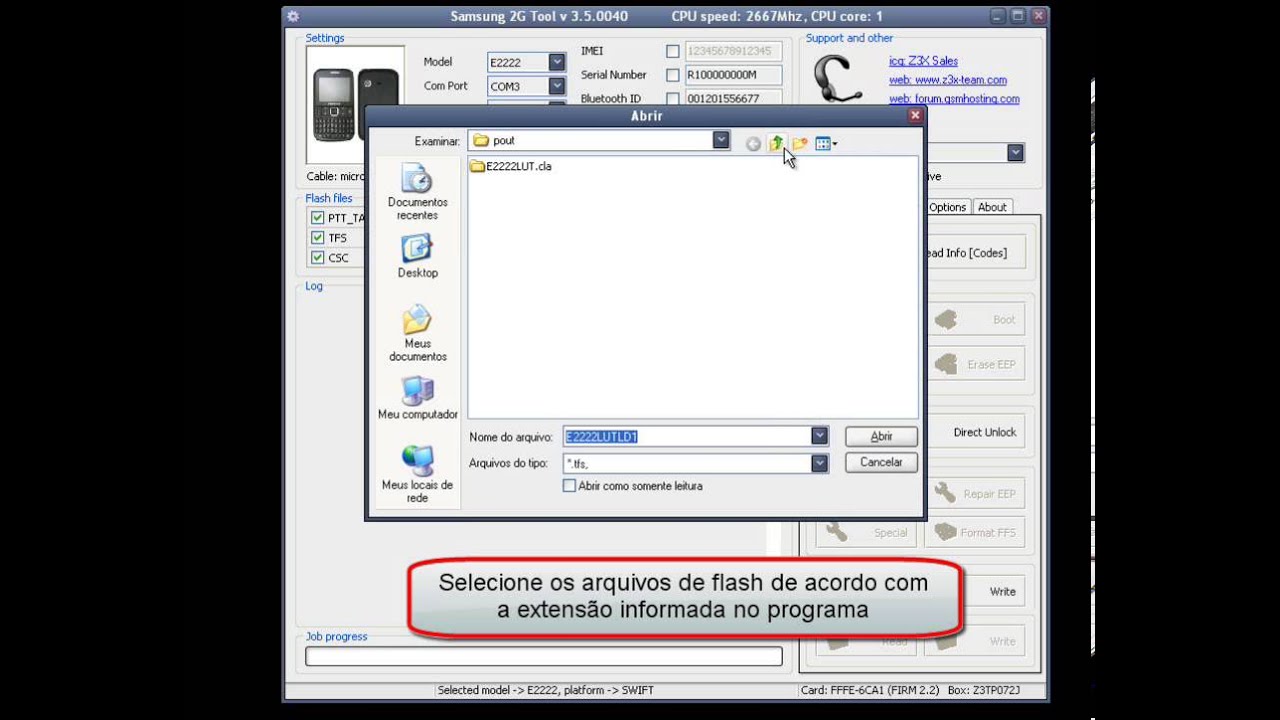The image size is (1280, 720).
Task: Expand the Model dropdown
Action: (557, 62)
